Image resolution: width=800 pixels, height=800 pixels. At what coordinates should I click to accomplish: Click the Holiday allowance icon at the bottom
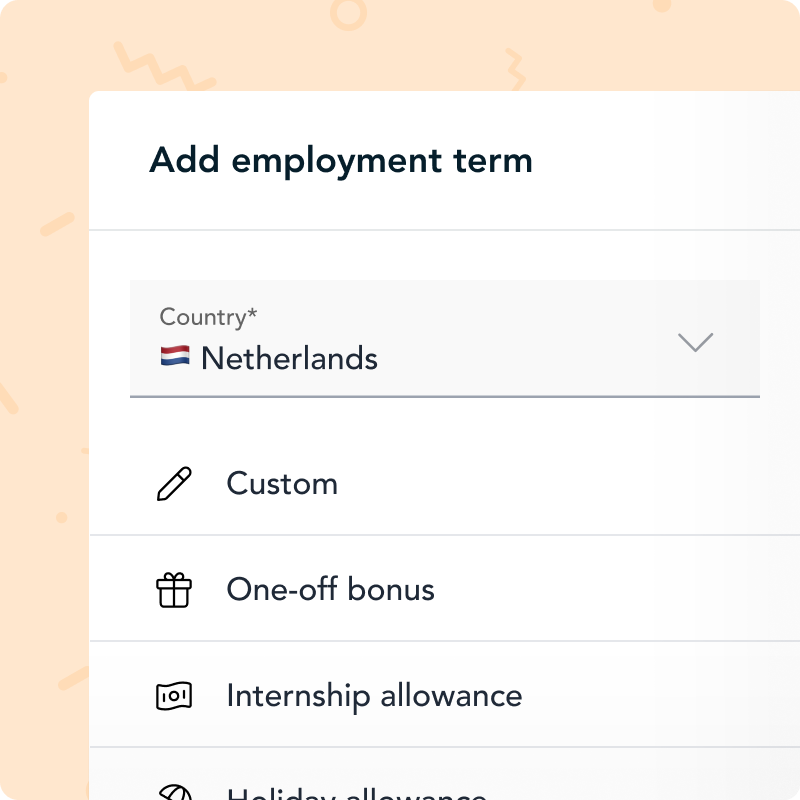174,793
